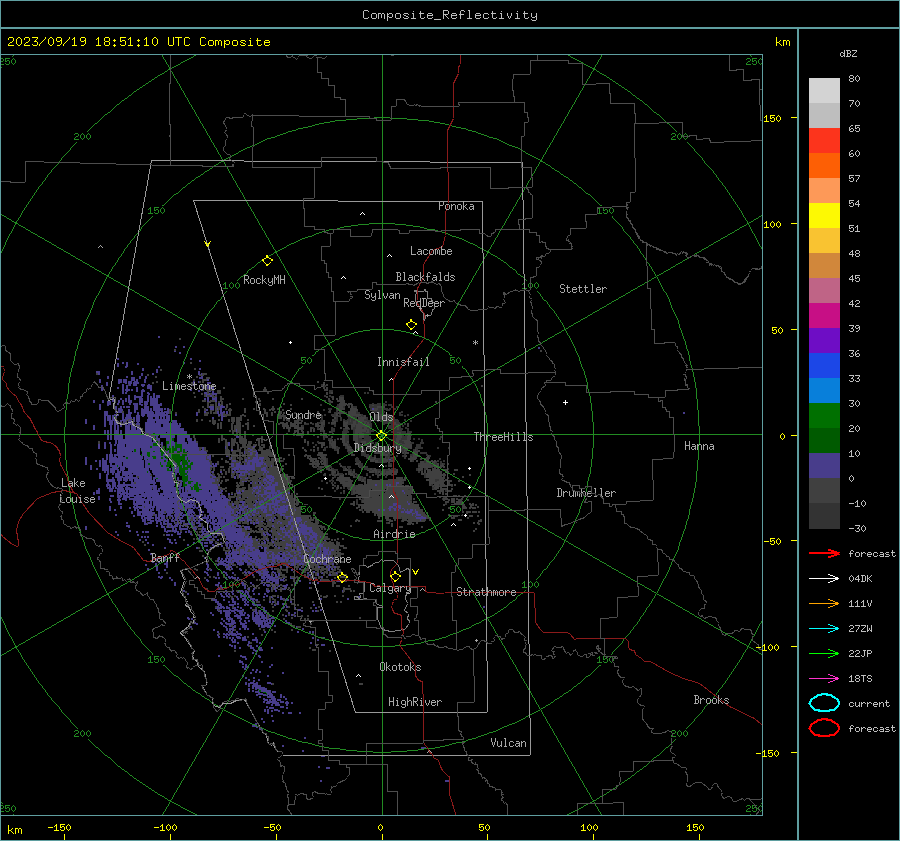Click the asterisk marker northeast of Innisfail

[x=475, y=343]
